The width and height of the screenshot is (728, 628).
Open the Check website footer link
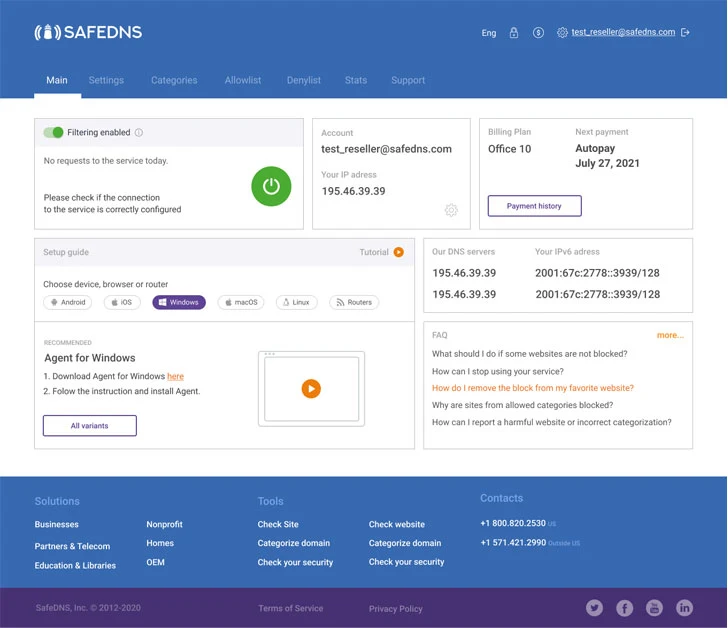tap(397, 524)
